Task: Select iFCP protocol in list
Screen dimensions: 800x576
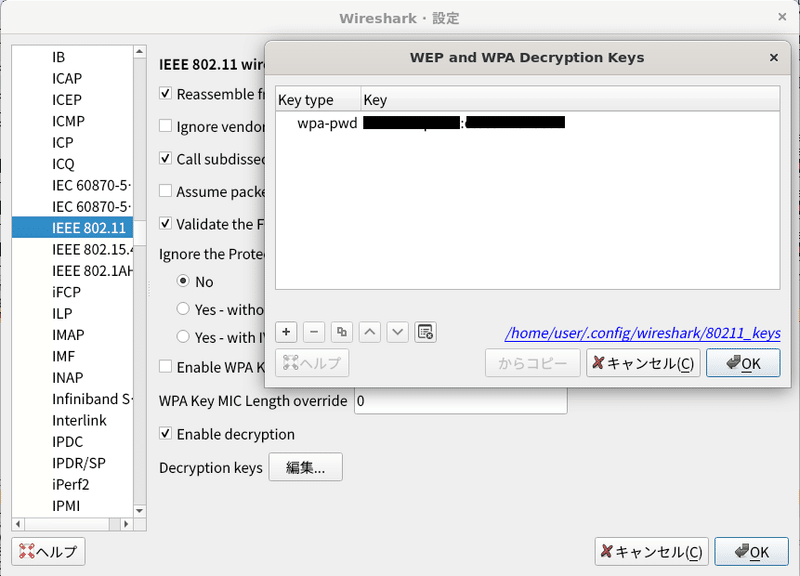Action: pos(72,292)
